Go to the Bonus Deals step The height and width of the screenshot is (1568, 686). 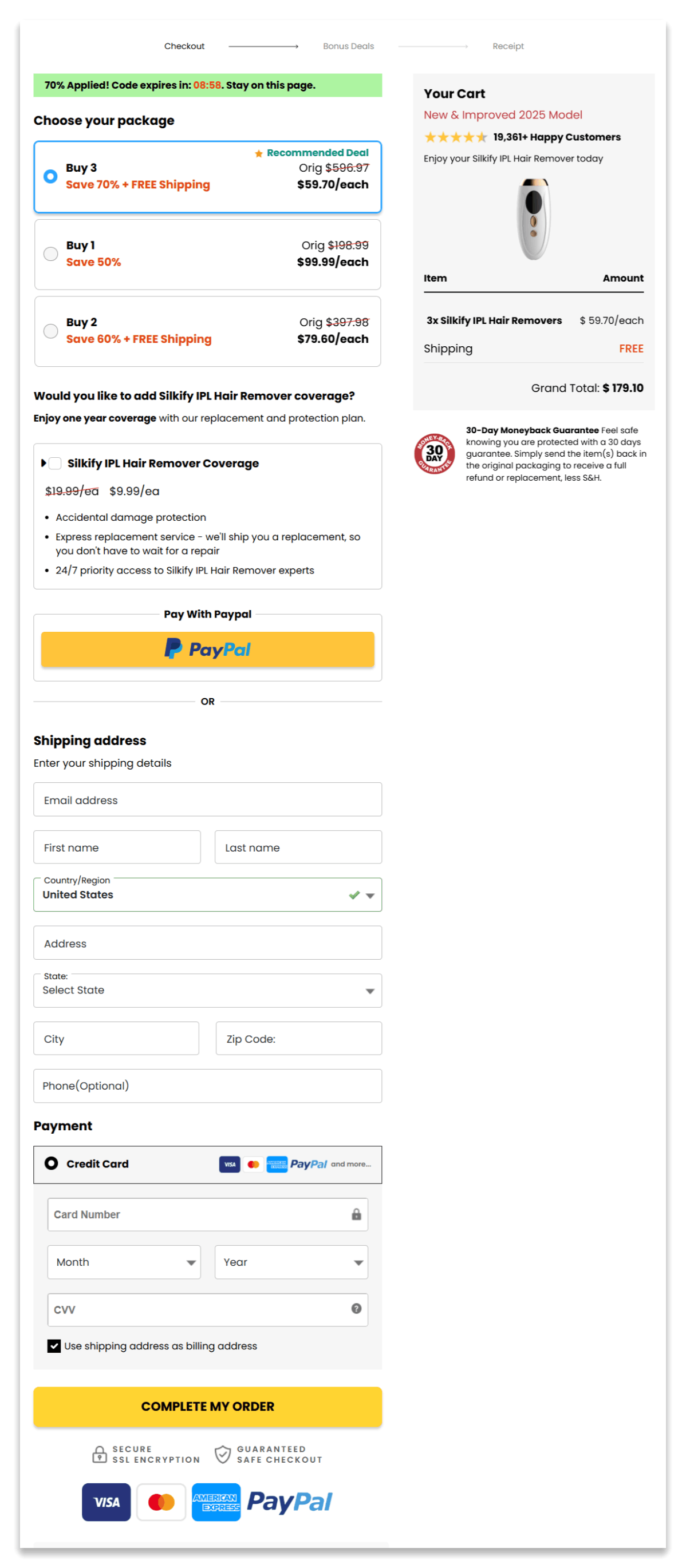click(x=348, y=46)
